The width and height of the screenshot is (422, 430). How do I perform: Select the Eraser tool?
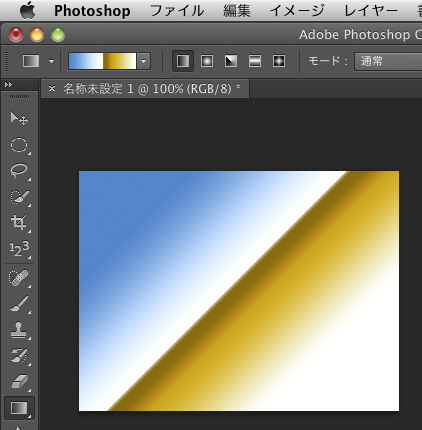[19, 382]
